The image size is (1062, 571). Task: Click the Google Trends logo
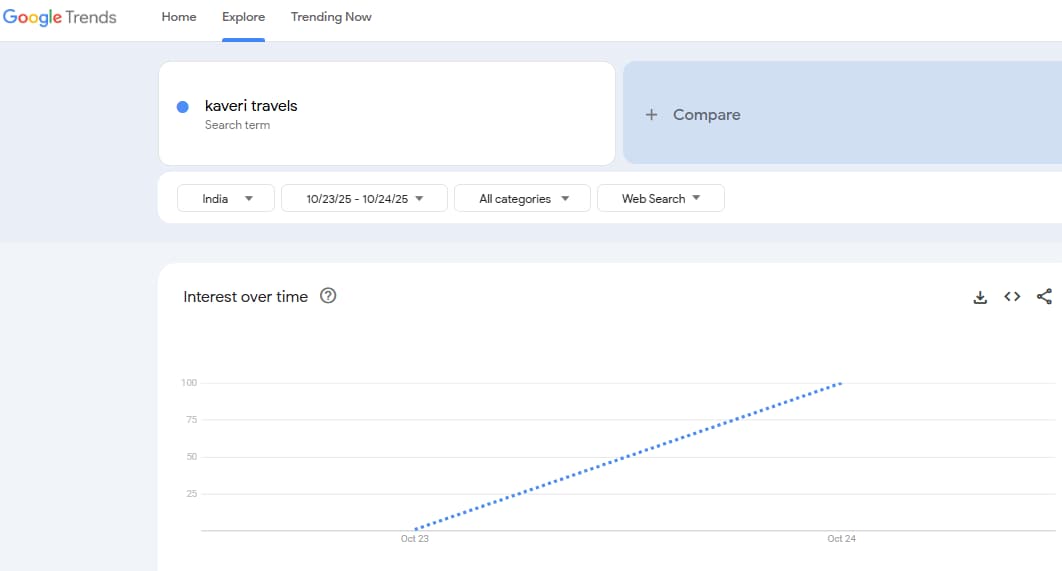tap(60, 17)
